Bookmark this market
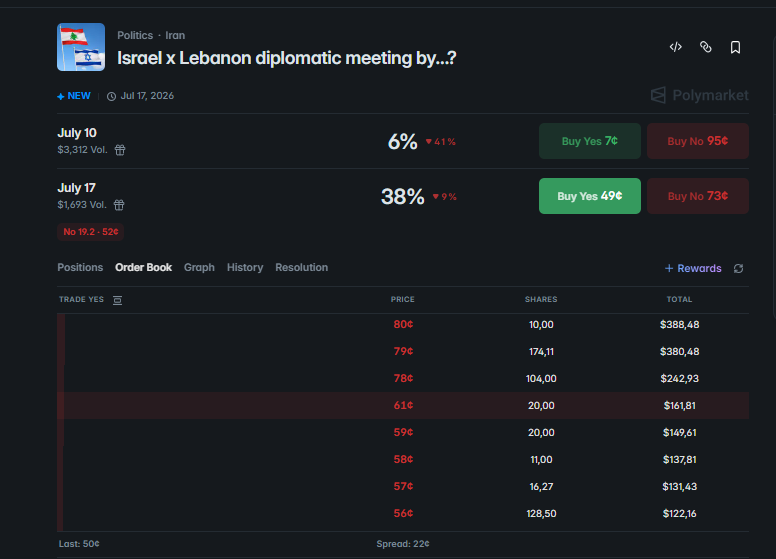The image size is (776, 559). 735,47
